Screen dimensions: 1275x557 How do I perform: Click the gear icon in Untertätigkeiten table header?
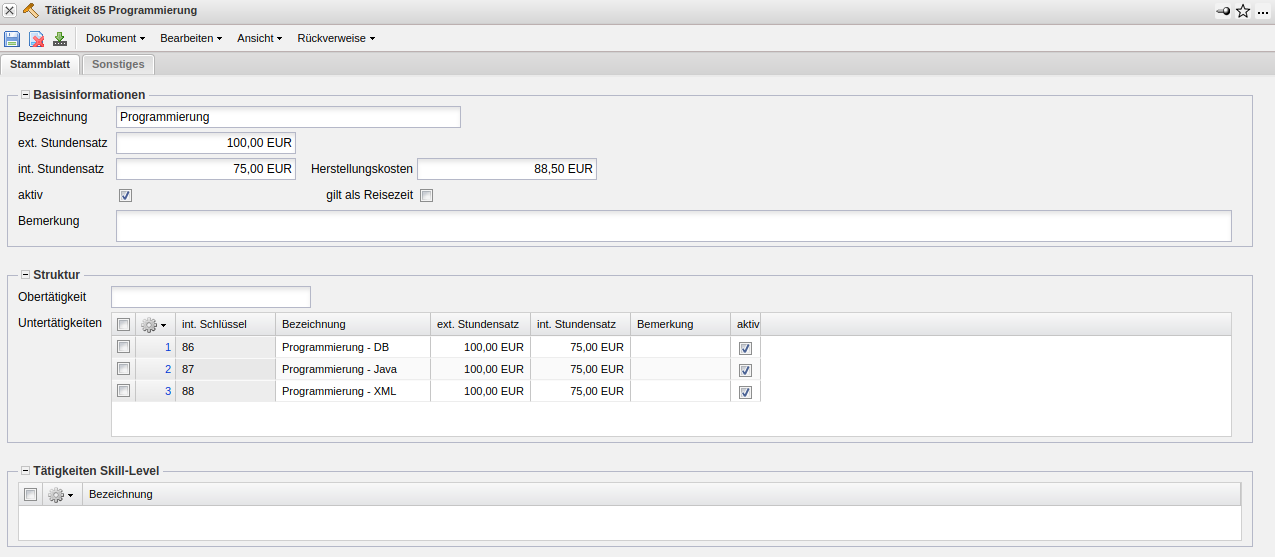tap(152, 325)
